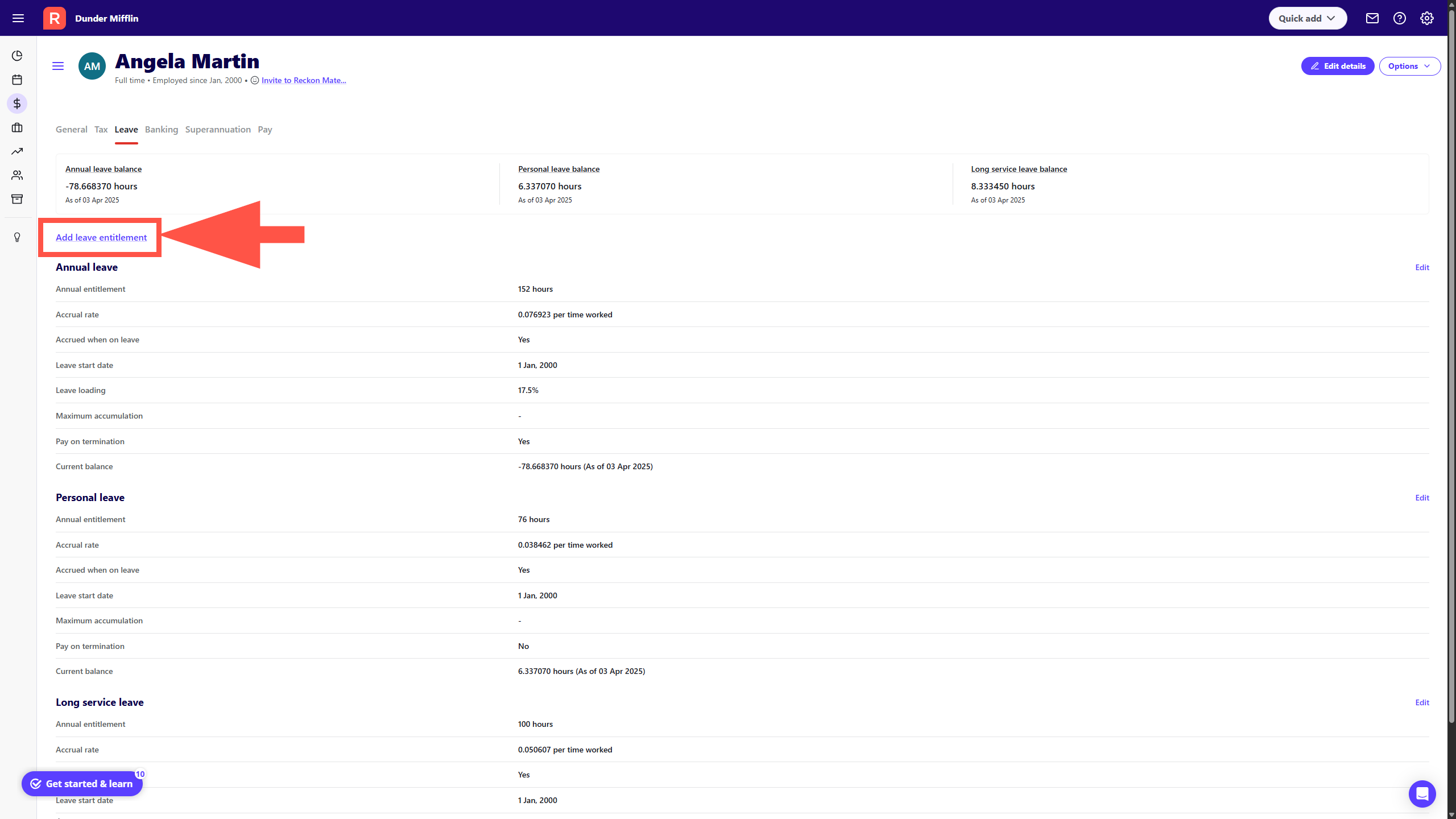
Task: Open the help question mark icon
Action: point(1399,18)
